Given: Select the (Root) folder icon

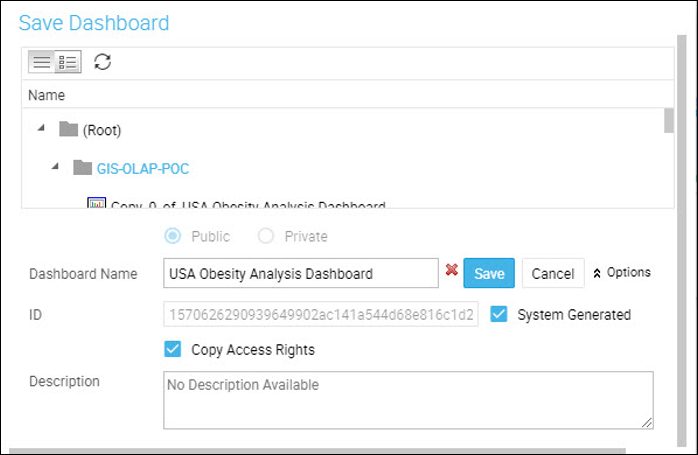Looking at the screenshot, I should 69,129.
